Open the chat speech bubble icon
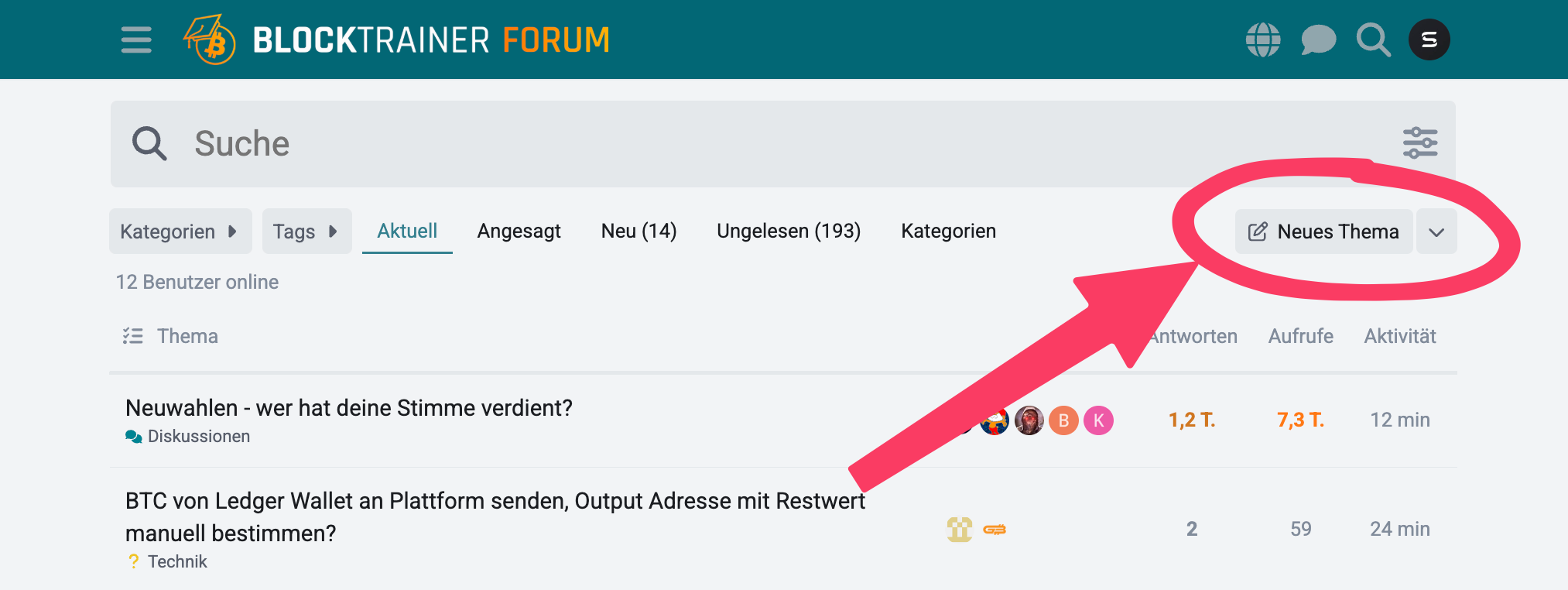Viewport: 1568px width, 590px height. (x=1318, y=39)
